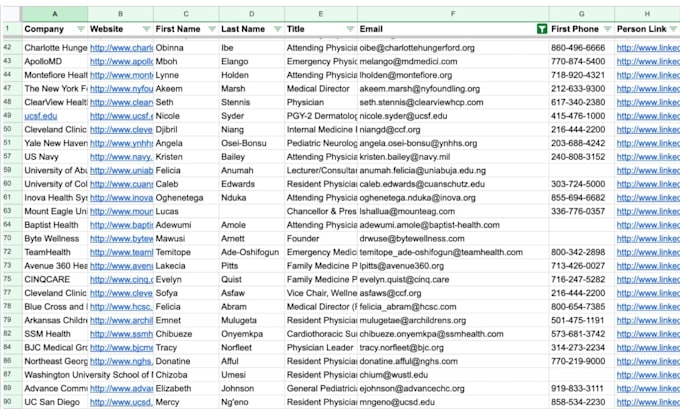Select the company cell 'Byte Wellness'
The image size is (680, 409).
pos(55,239)
